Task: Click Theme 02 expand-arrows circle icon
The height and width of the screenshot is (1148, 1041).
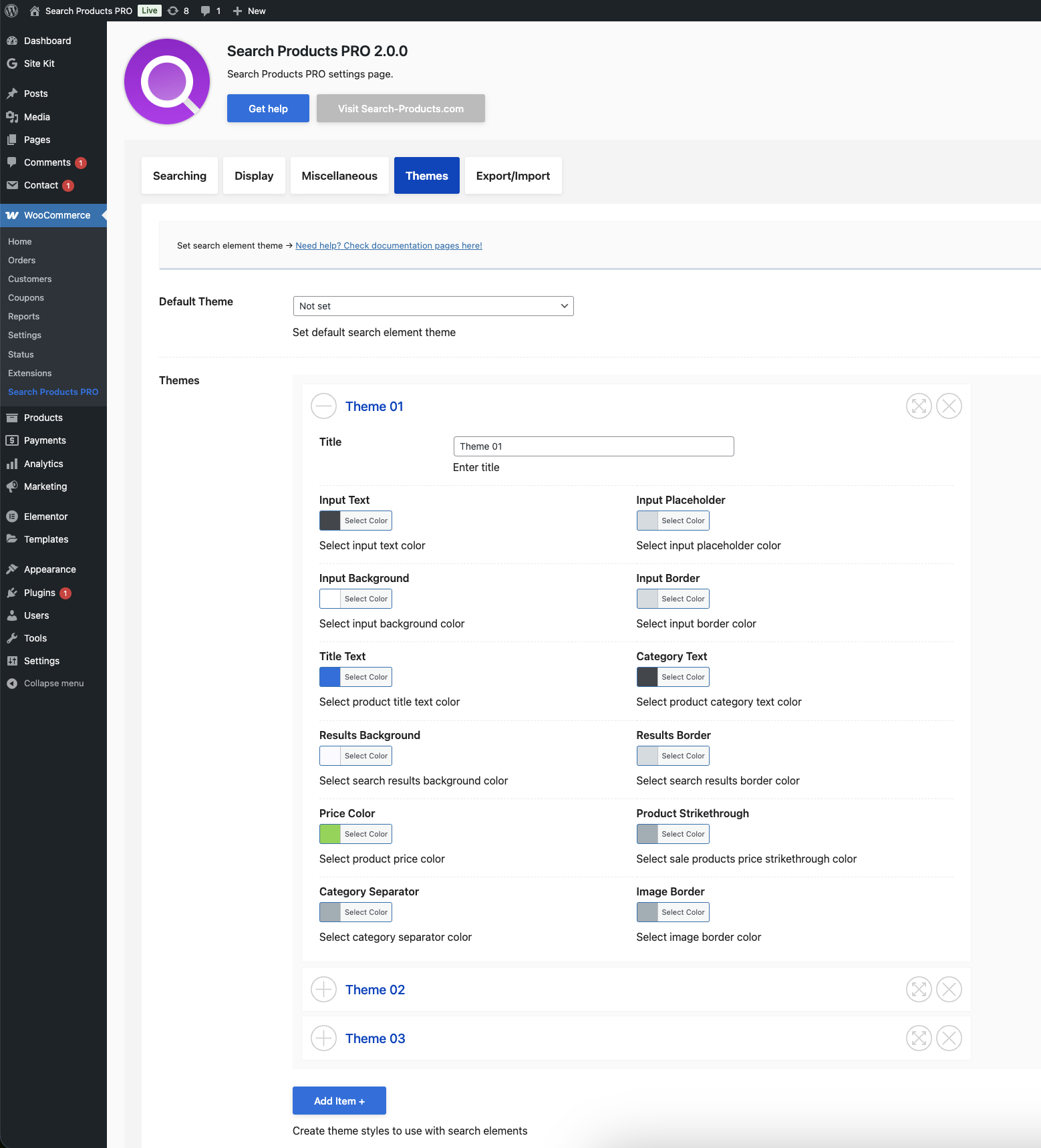Action: click(x=919, y=989)
